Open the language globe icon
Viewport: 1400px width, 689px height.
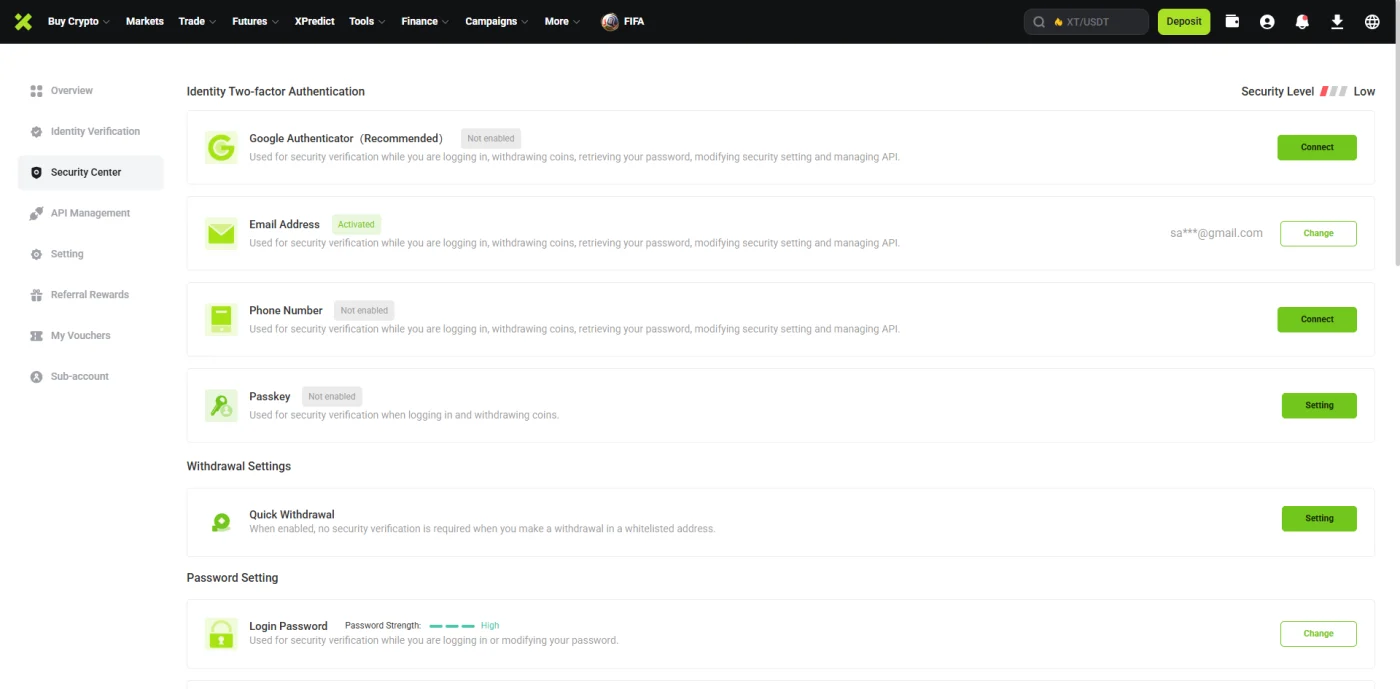pyautogui.click(x=1372, y=21)
